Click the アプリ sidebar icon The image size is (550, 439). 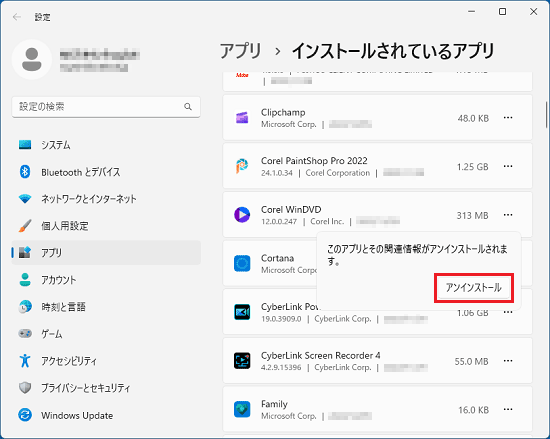25,252
